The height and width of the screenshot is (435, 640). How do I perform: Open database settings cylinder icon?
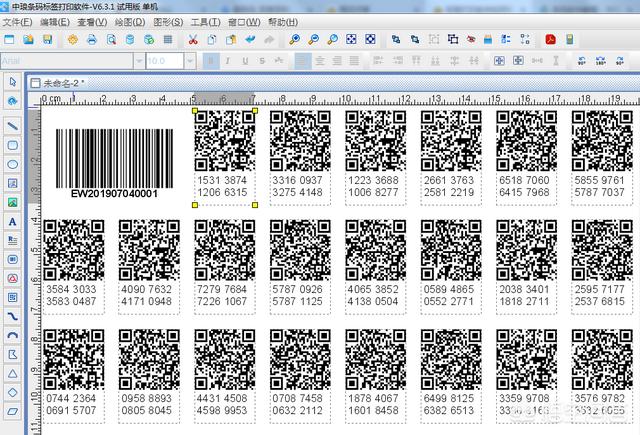130,40
